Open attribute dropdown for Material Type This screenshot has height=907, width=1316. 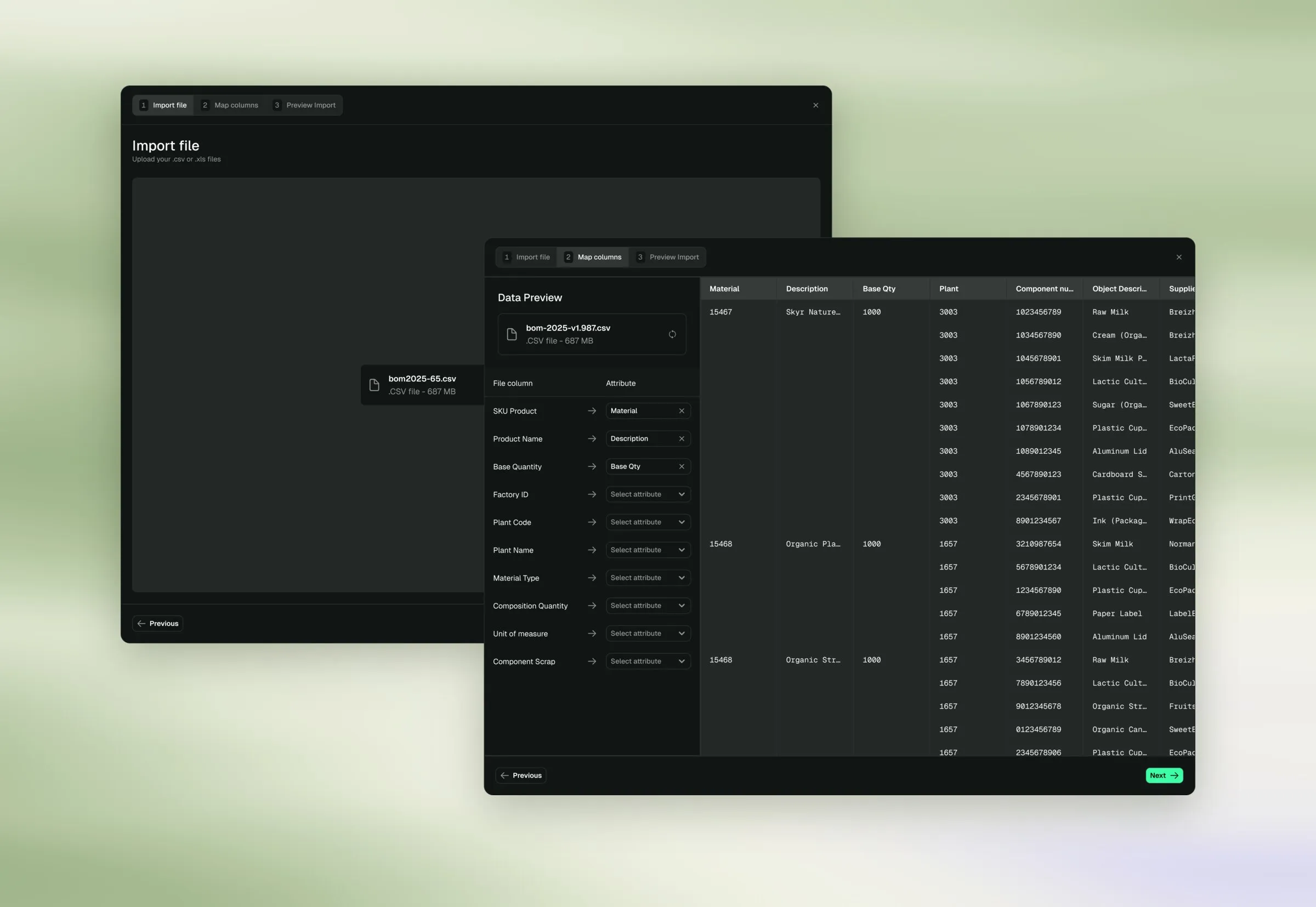click(x=648, y=578)
